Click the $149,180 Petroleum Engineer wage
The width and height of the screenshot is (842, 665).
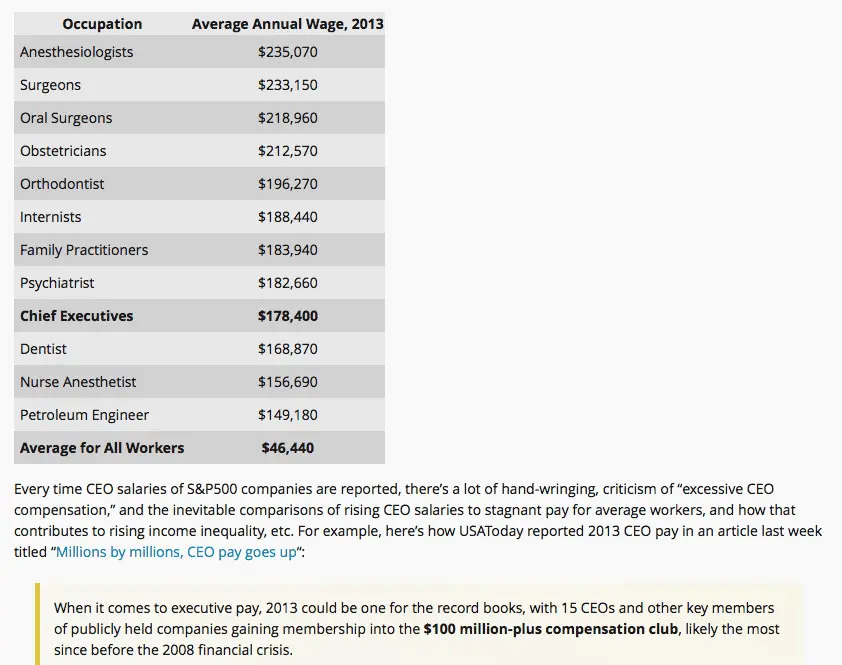[288, 415]
